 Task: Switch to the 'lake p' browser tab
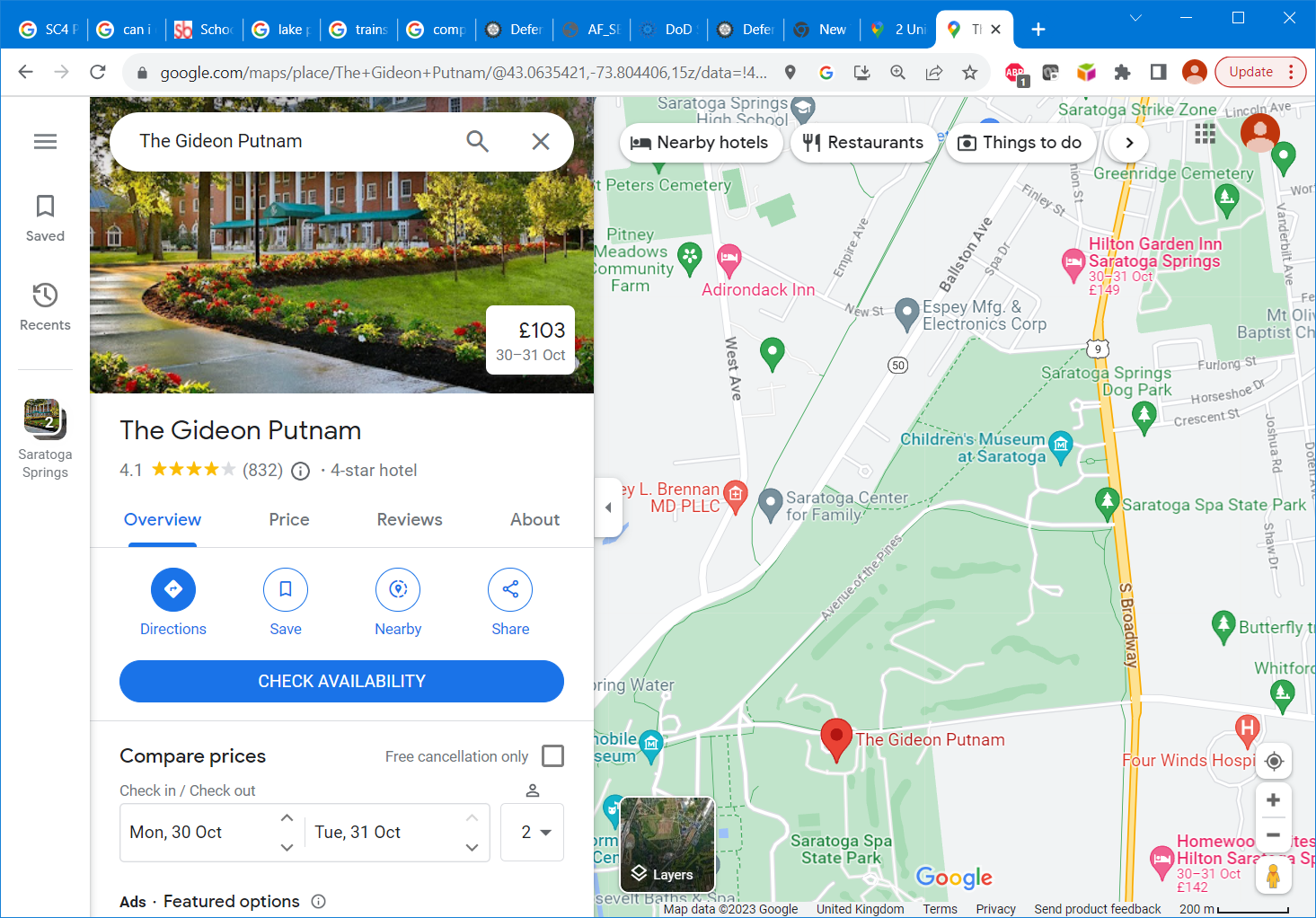click(x=284, y=30)
